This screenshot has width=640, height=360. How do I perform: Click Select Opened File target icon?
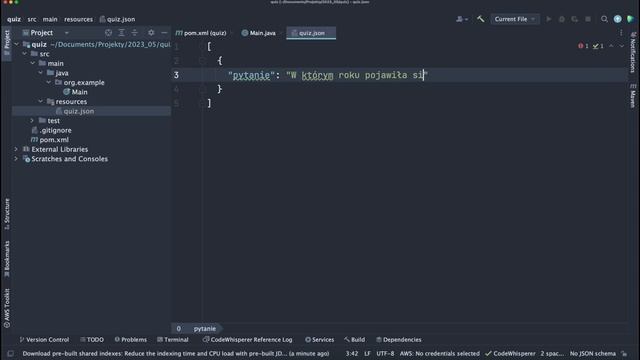pos(108,33)
